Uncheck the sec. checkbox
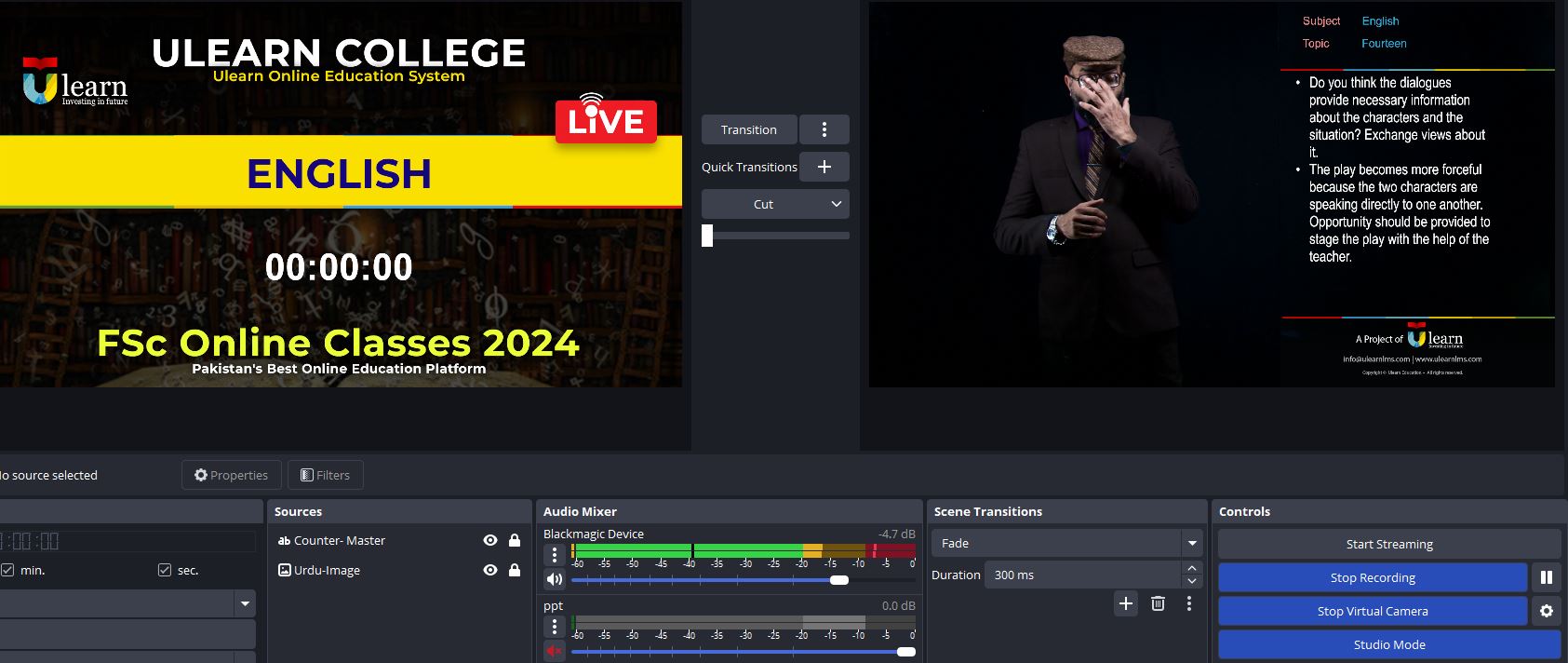Screen dimensions: 1568x663 165,570
